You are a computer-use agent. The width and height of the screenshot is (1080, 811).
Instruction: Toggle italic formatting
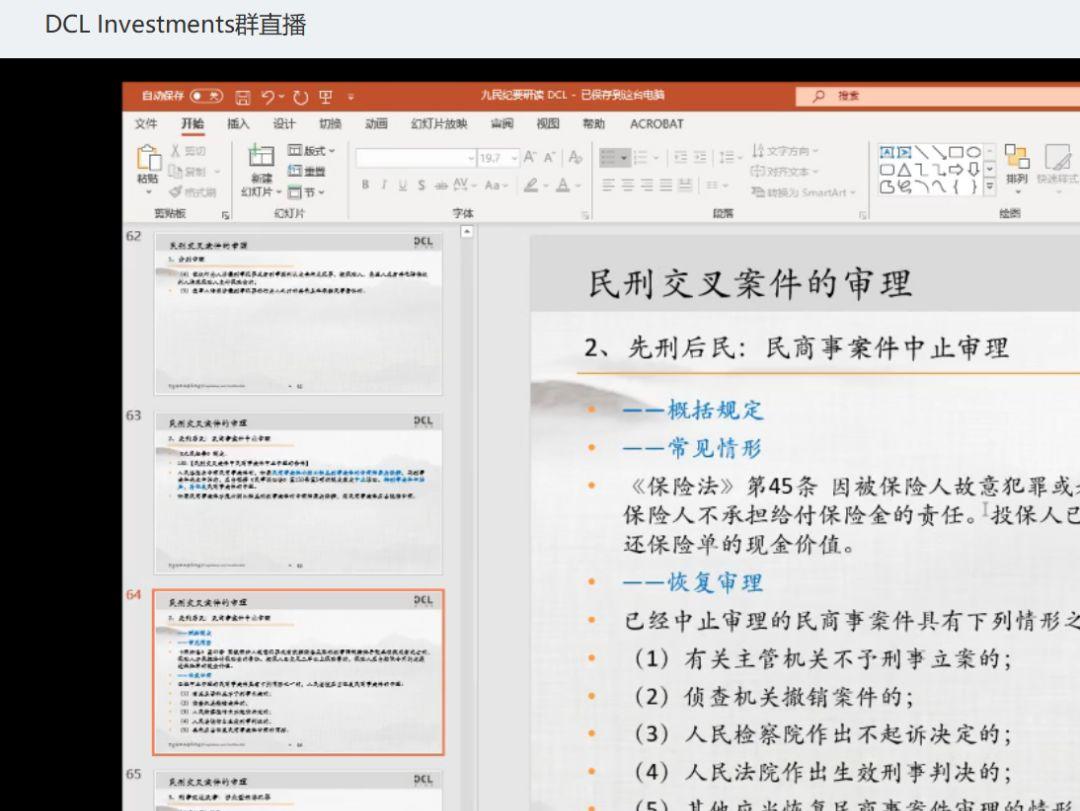[x=384, y=185]
